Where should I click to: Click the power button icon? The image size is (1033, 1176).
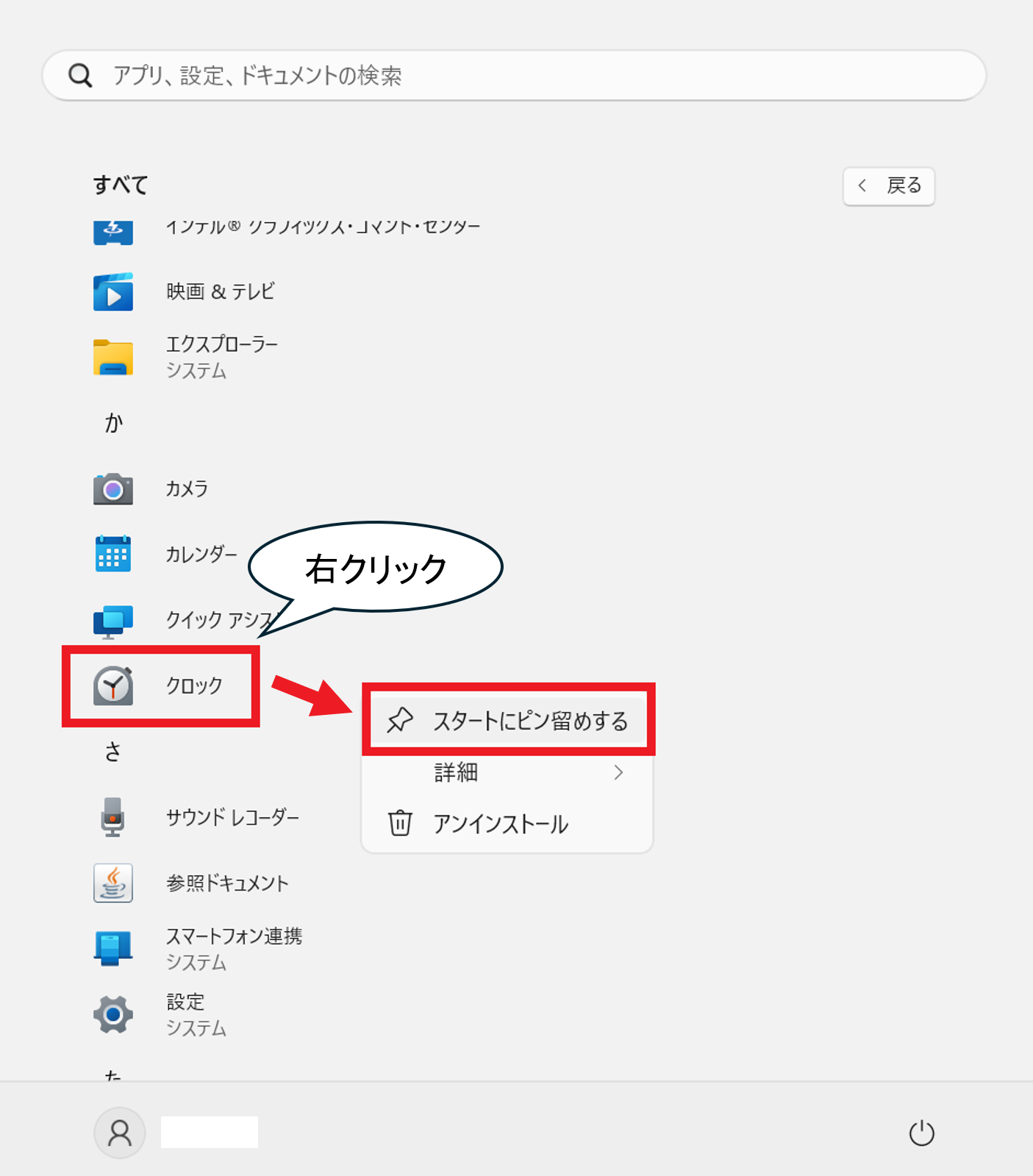[x=921, y=1133]
